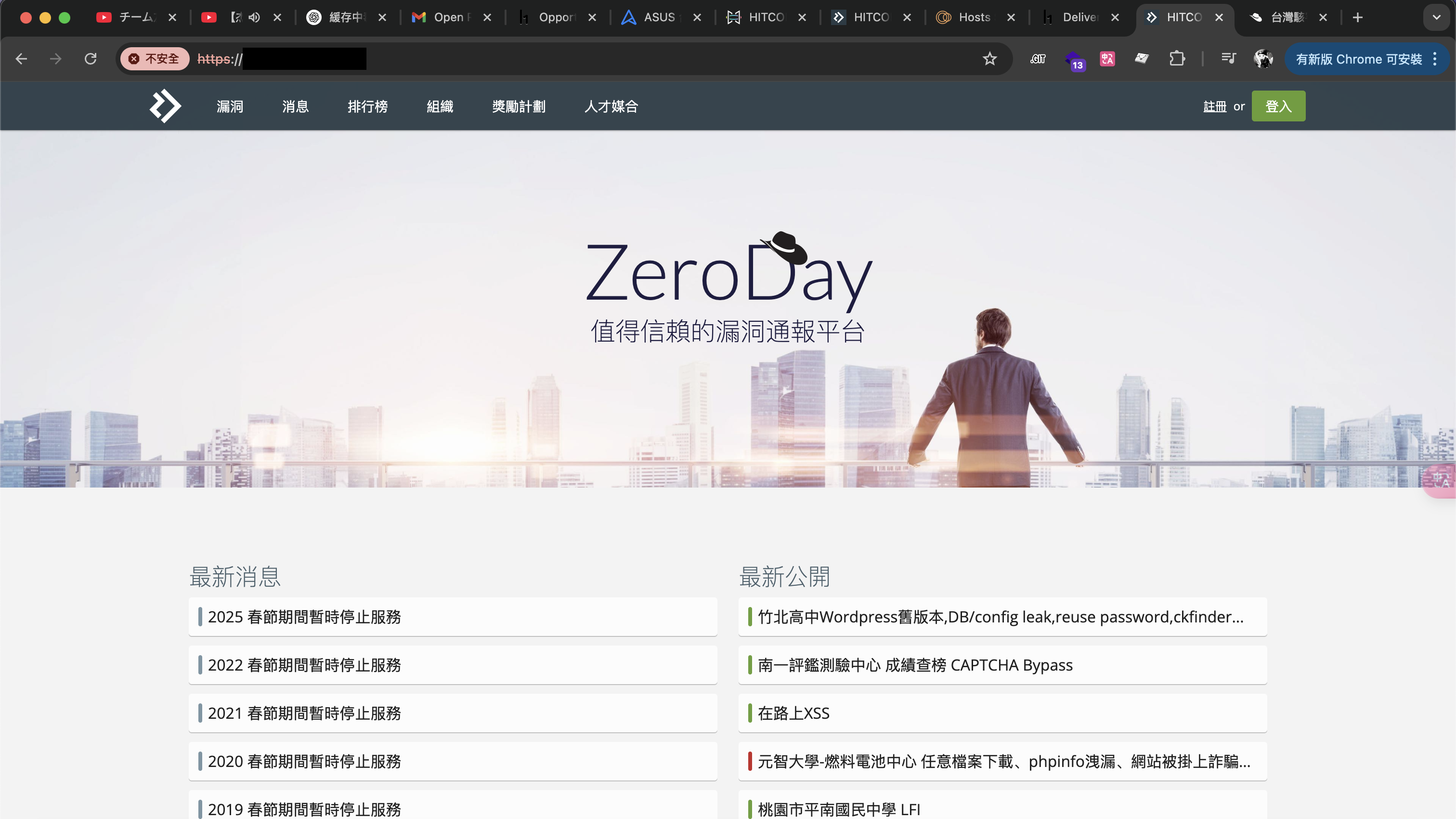Switch to the Hosts tab
Screen dimensions: 1456x819
pyautogui.click(x=975, y=17)
